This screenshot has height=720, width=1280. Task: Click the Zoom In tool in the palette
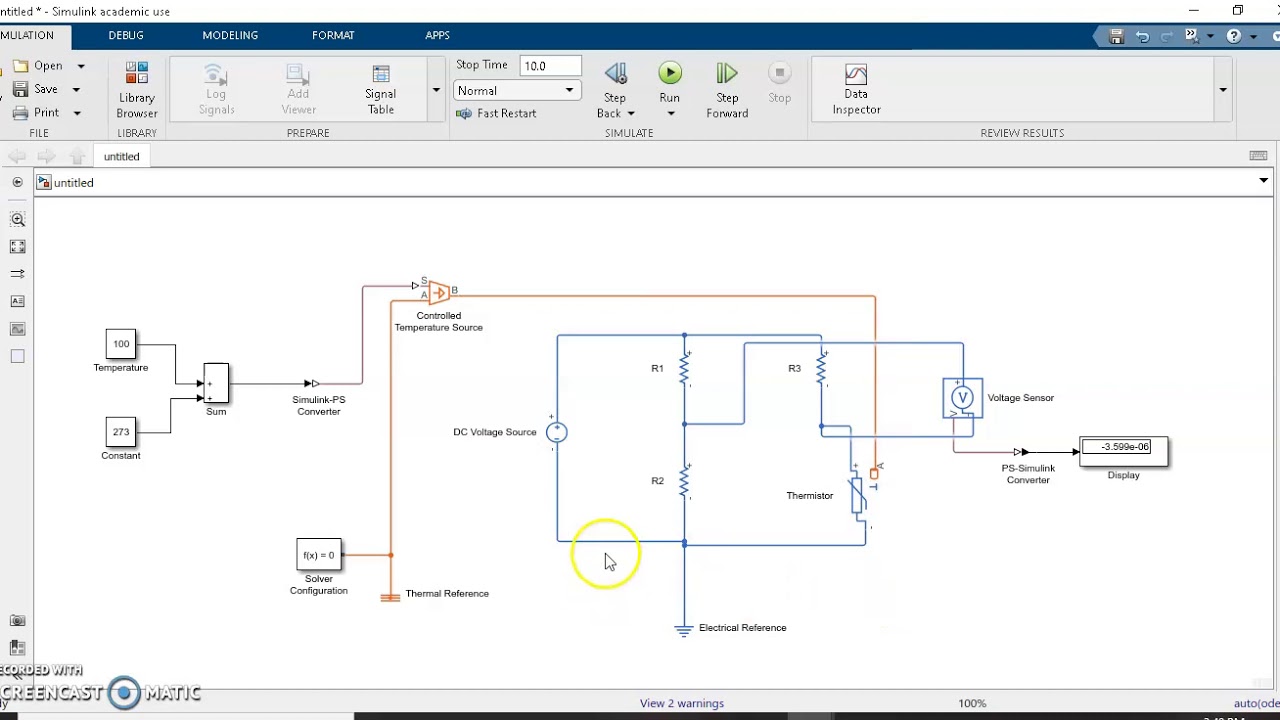click(17, 219)
